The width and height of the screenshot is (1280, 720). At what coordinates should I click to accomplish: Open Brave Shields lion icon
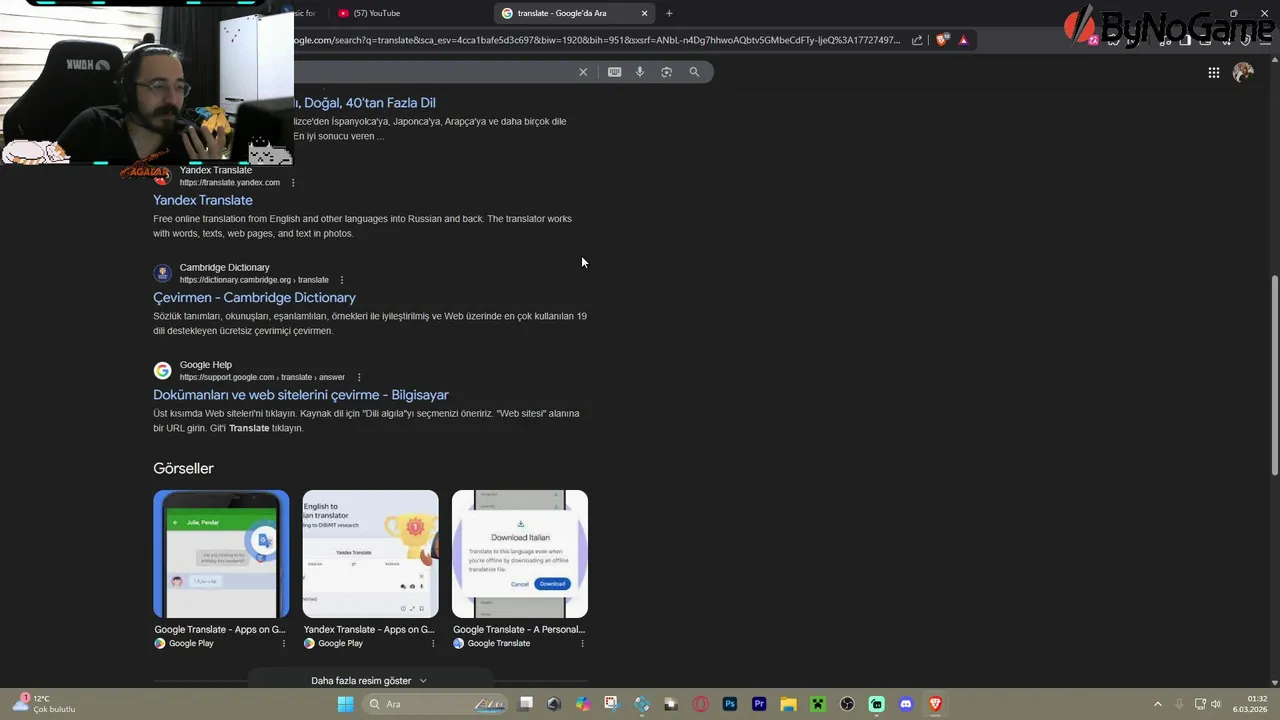(942, 40)
